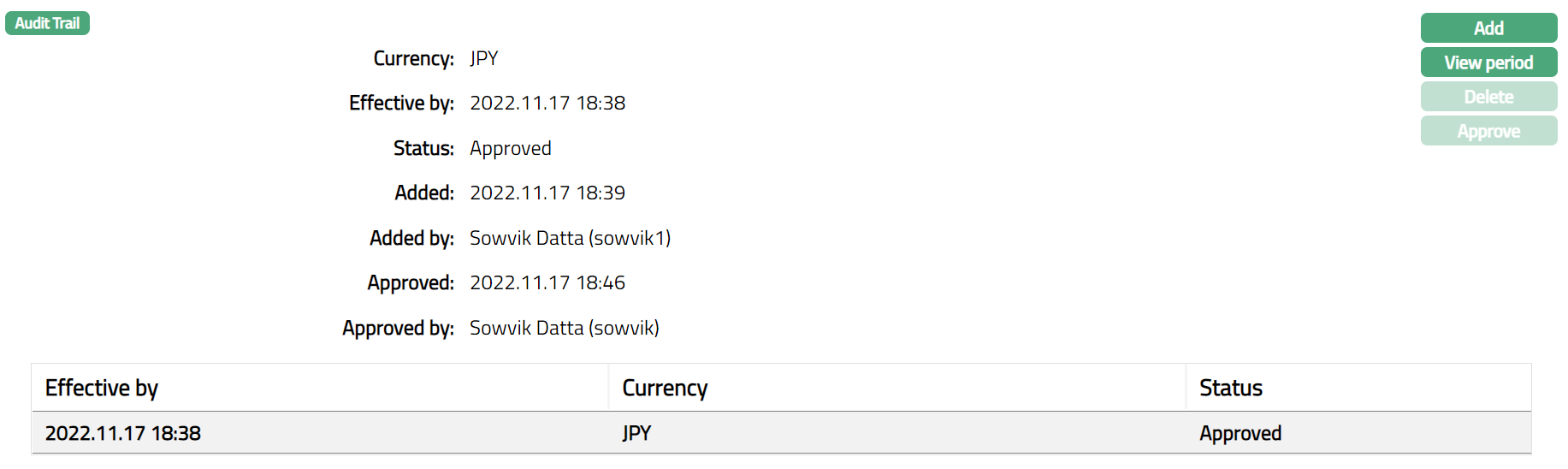
Task: Click the greyed-out Delete button
Action: click(1488, 97)
